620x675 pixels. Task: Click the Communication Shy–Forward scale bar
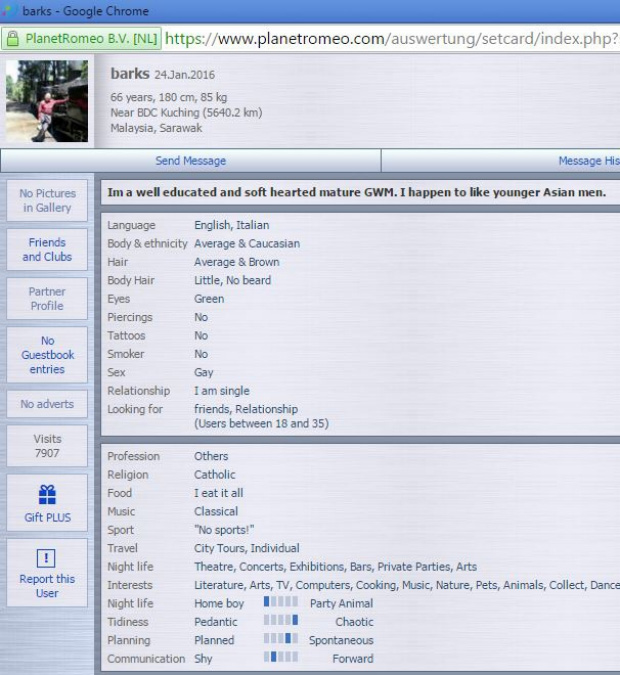[x=281, y=658]
